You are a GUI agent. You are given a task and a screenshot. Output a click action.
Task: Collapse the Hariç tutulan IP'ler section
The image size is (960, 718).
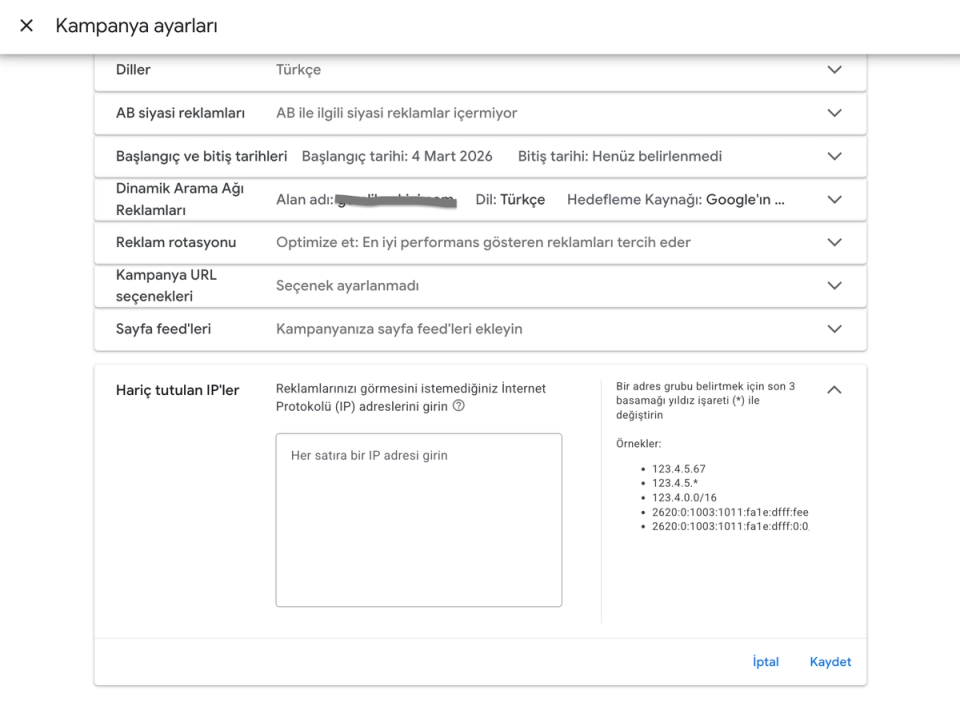coord(834,389)
